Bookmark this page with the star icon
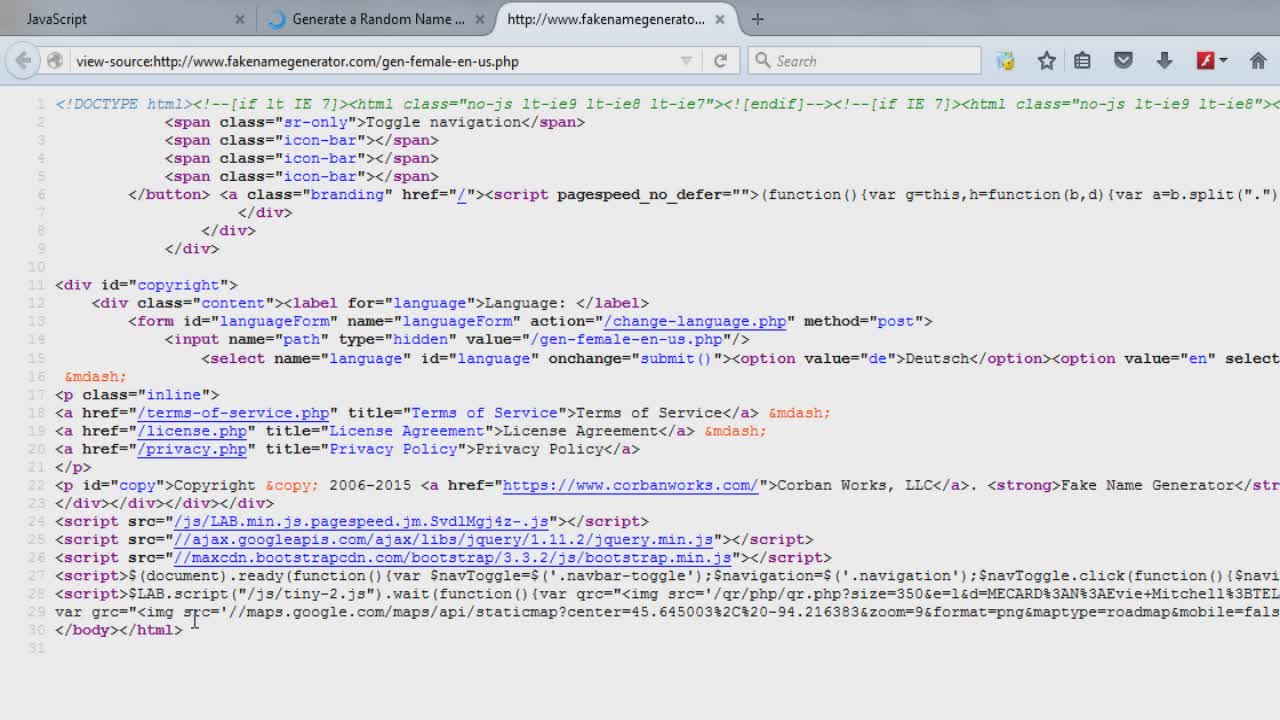 coord(1046,61)
